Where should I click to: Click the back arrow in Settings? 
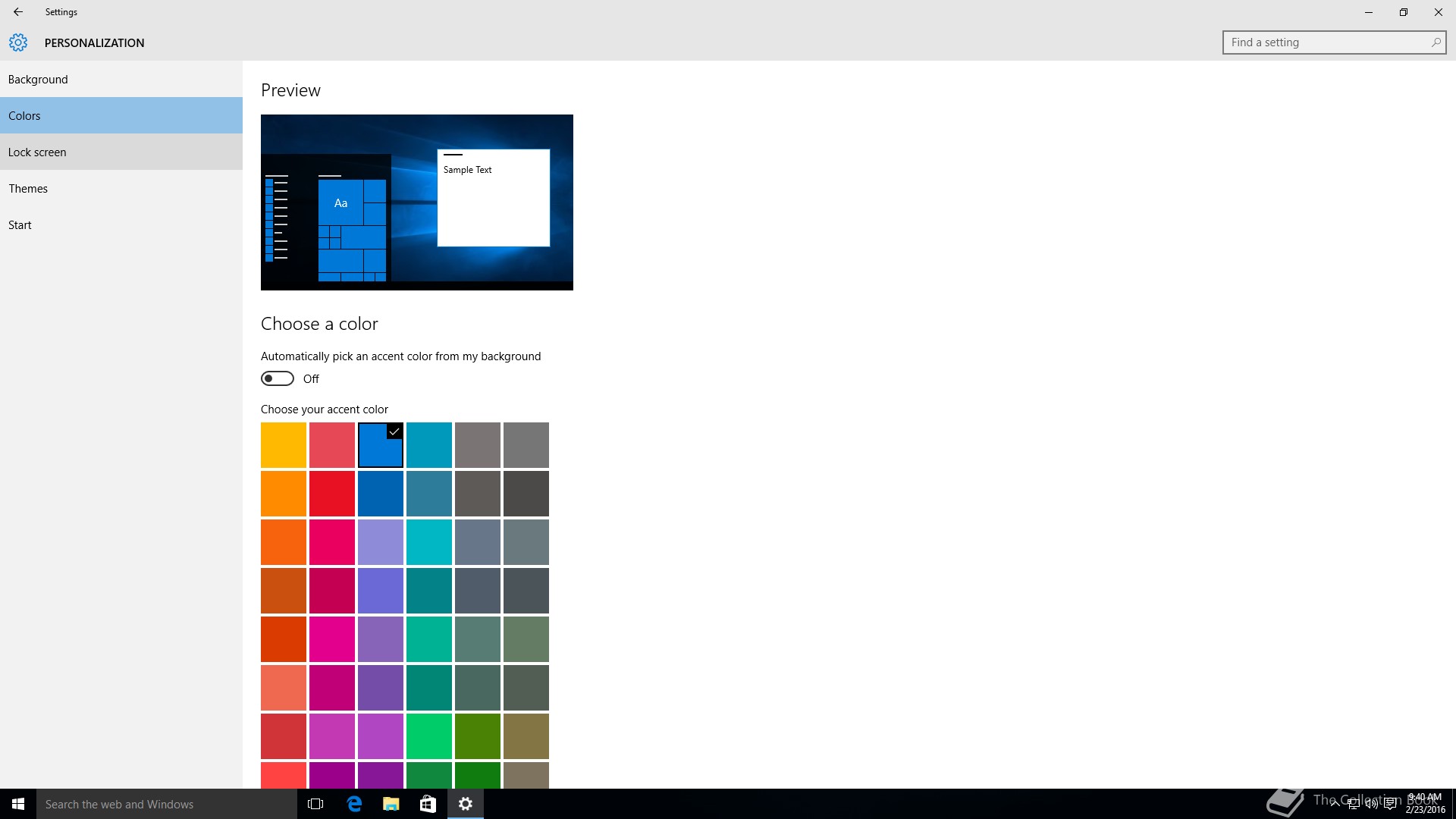[x=17, y=12]
